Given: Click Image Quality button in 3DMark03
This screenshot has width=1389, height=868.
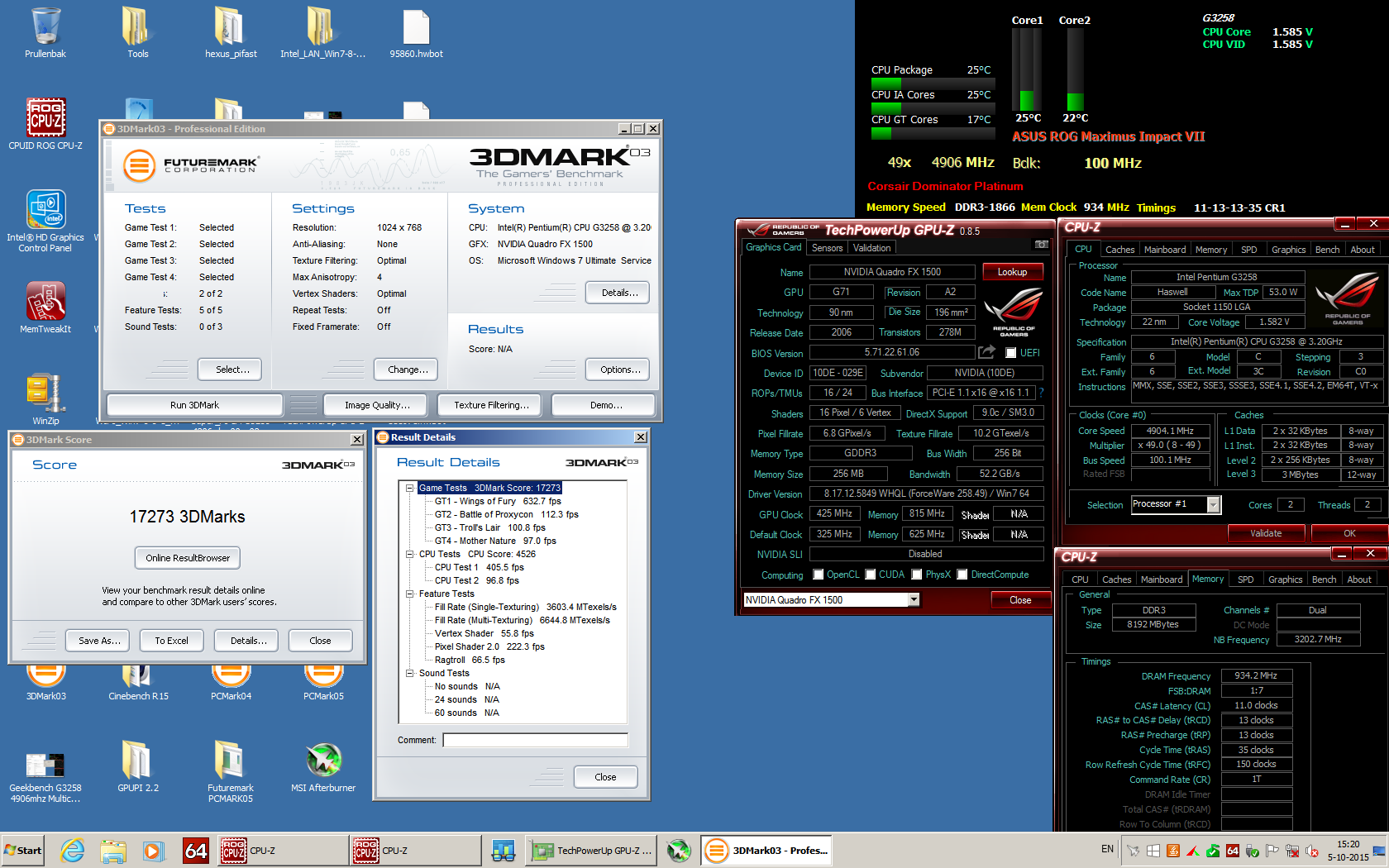Looking at the screenshot, I should click(x=377, y=405).
